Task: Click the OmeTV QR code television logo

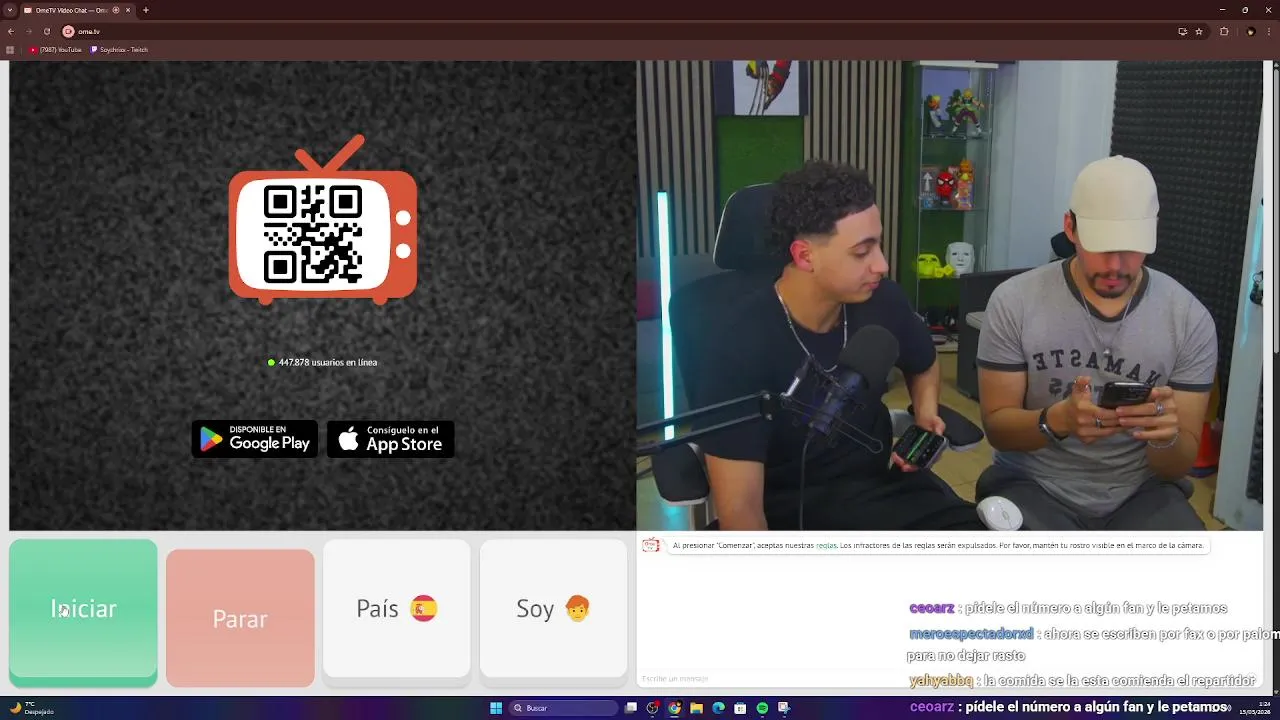Action: [323, 220]
